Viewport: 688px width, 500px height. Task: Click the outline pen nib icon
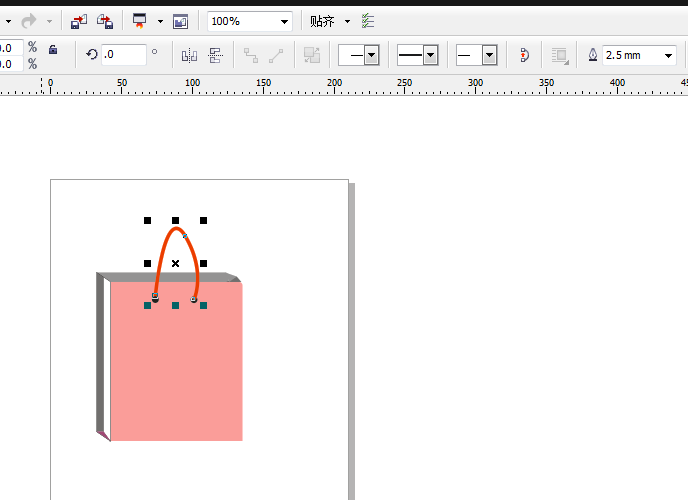coord(593,55)
